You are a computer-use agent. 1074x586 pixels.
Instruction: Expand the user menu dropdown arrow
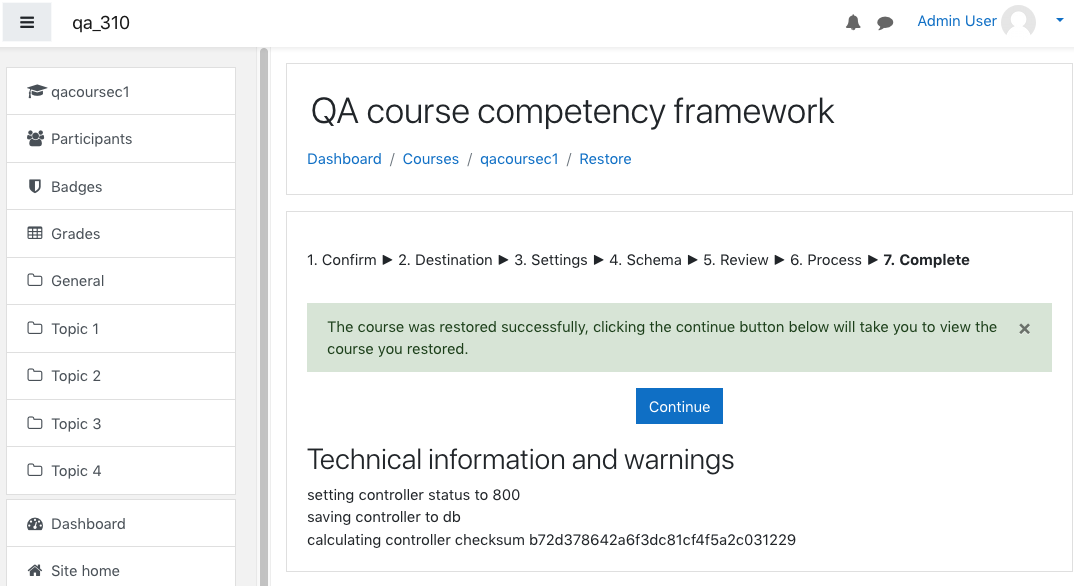pyautogui.click(x=1060, y=21)
